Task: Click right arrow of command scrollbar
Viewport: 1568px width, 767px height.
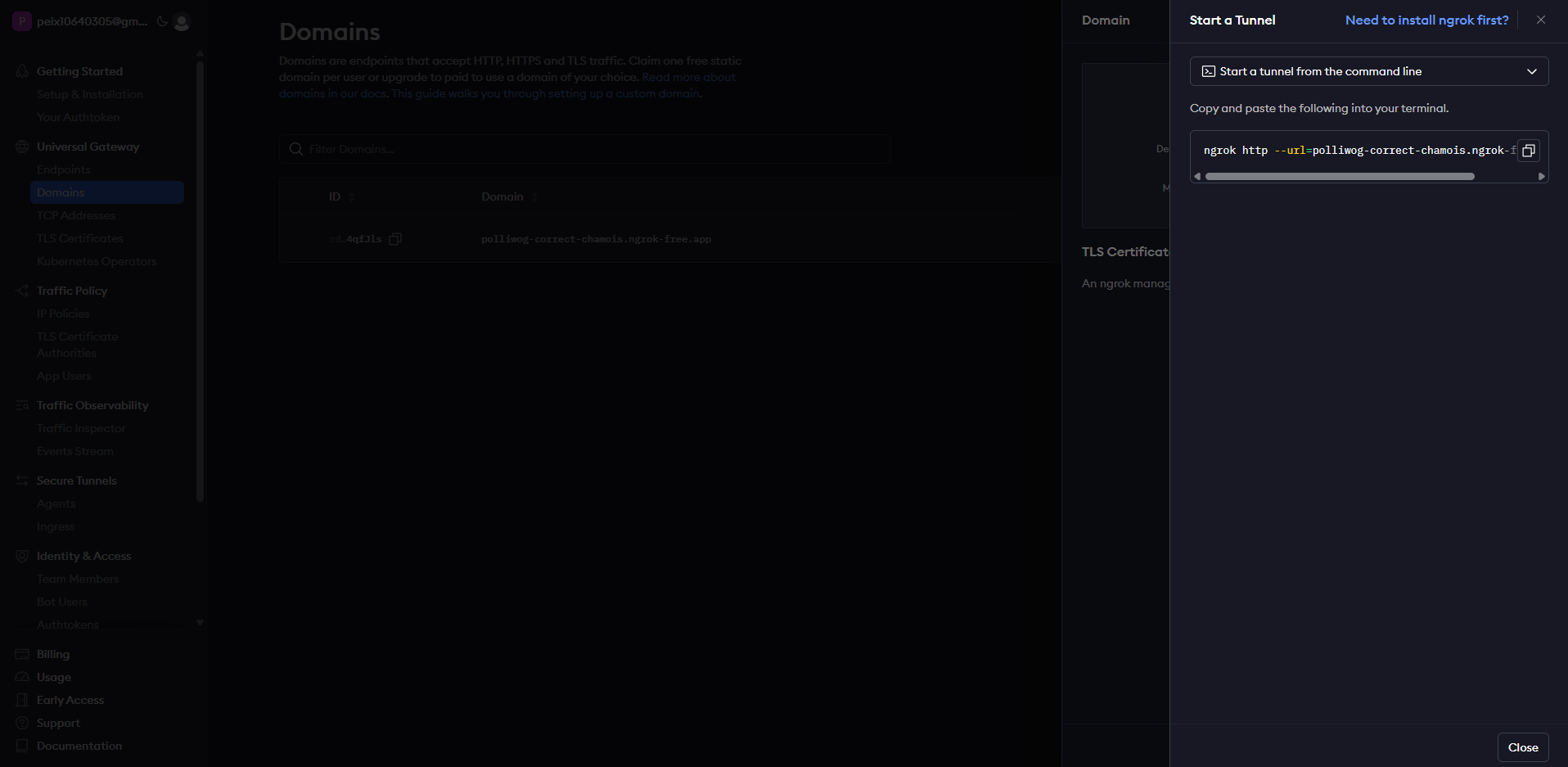Action: pyautogui.click(x=1542, y=176)
